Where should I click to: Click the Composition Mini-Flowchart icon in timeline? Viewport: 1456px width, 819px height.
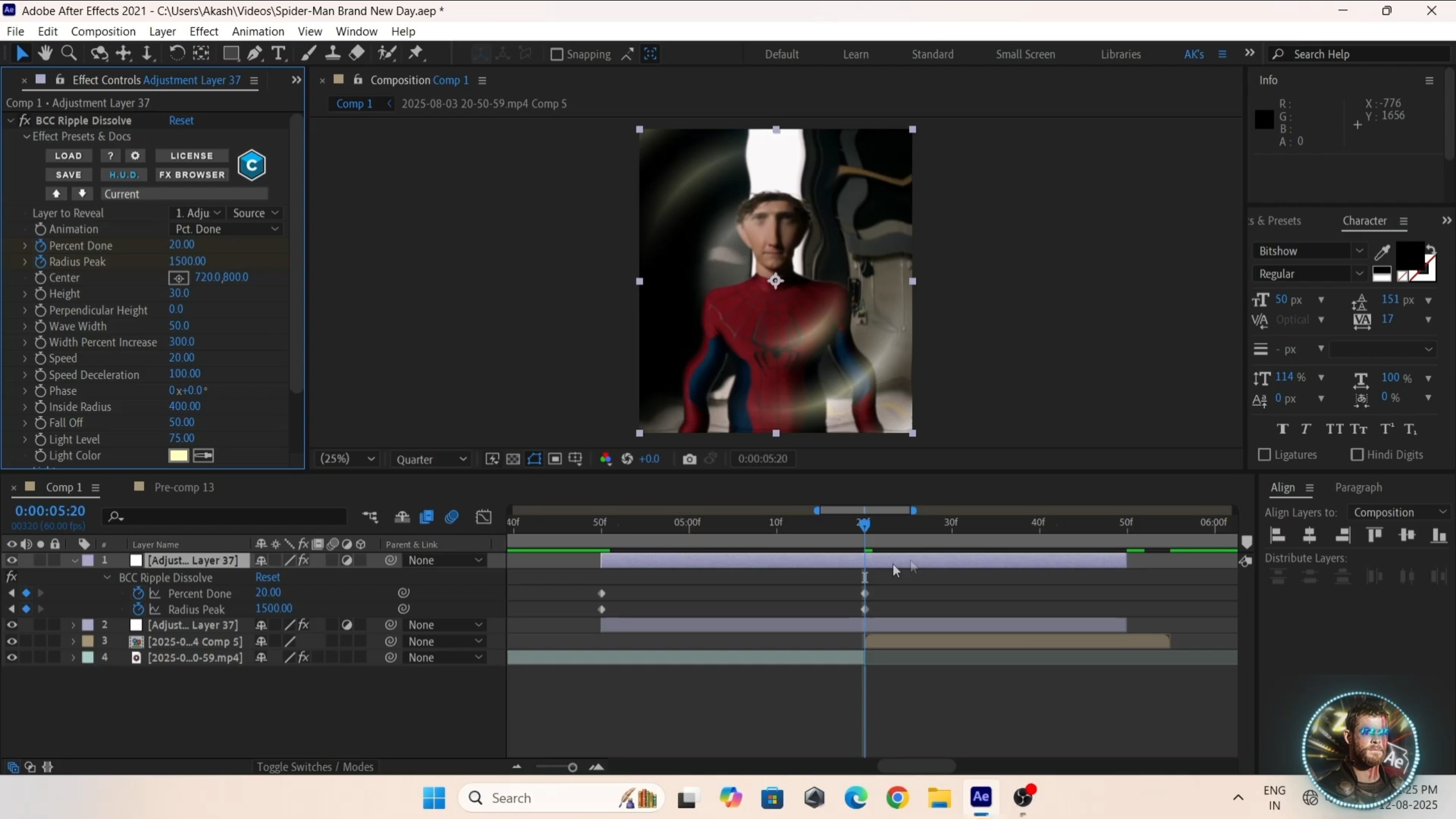click(x=370, y=517)
